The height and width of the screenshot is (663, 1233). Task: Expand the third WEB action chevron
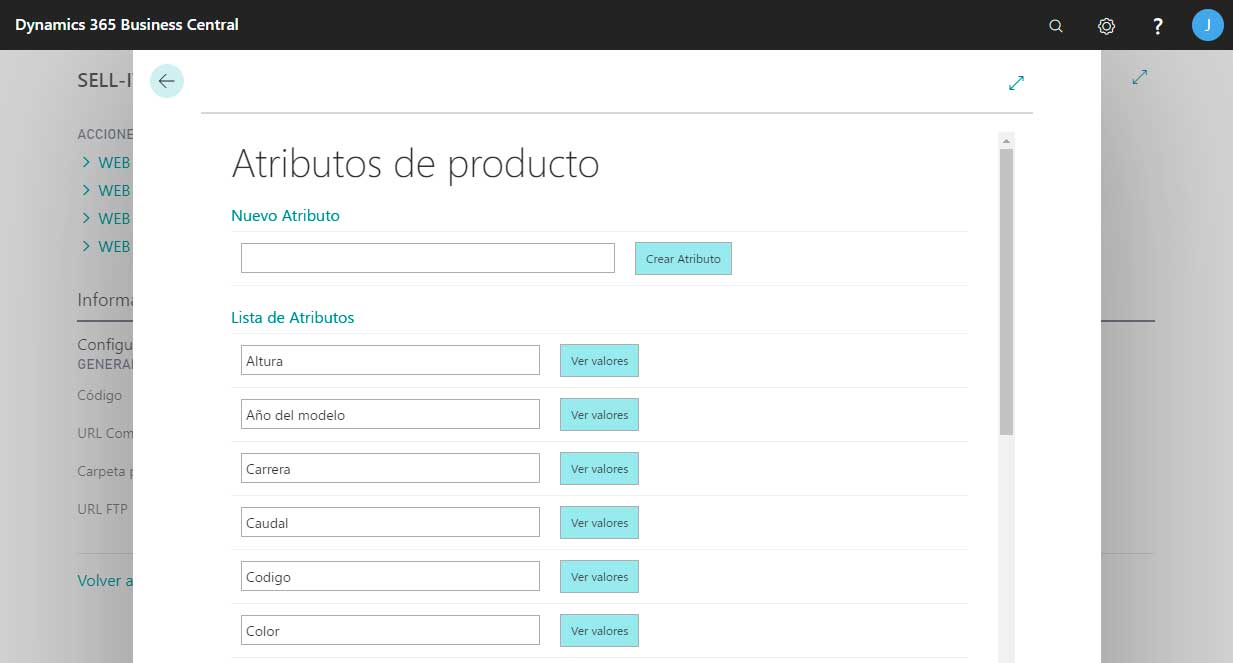pyautogui.click(x=86, y=218)
